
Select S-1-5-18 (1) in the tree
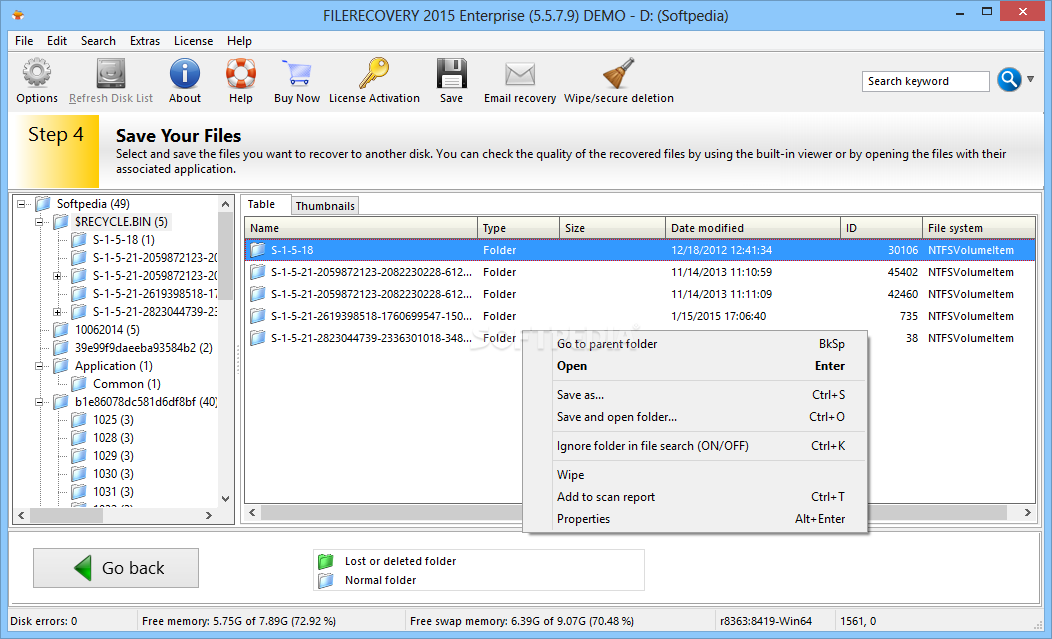(x=123, y=240)
